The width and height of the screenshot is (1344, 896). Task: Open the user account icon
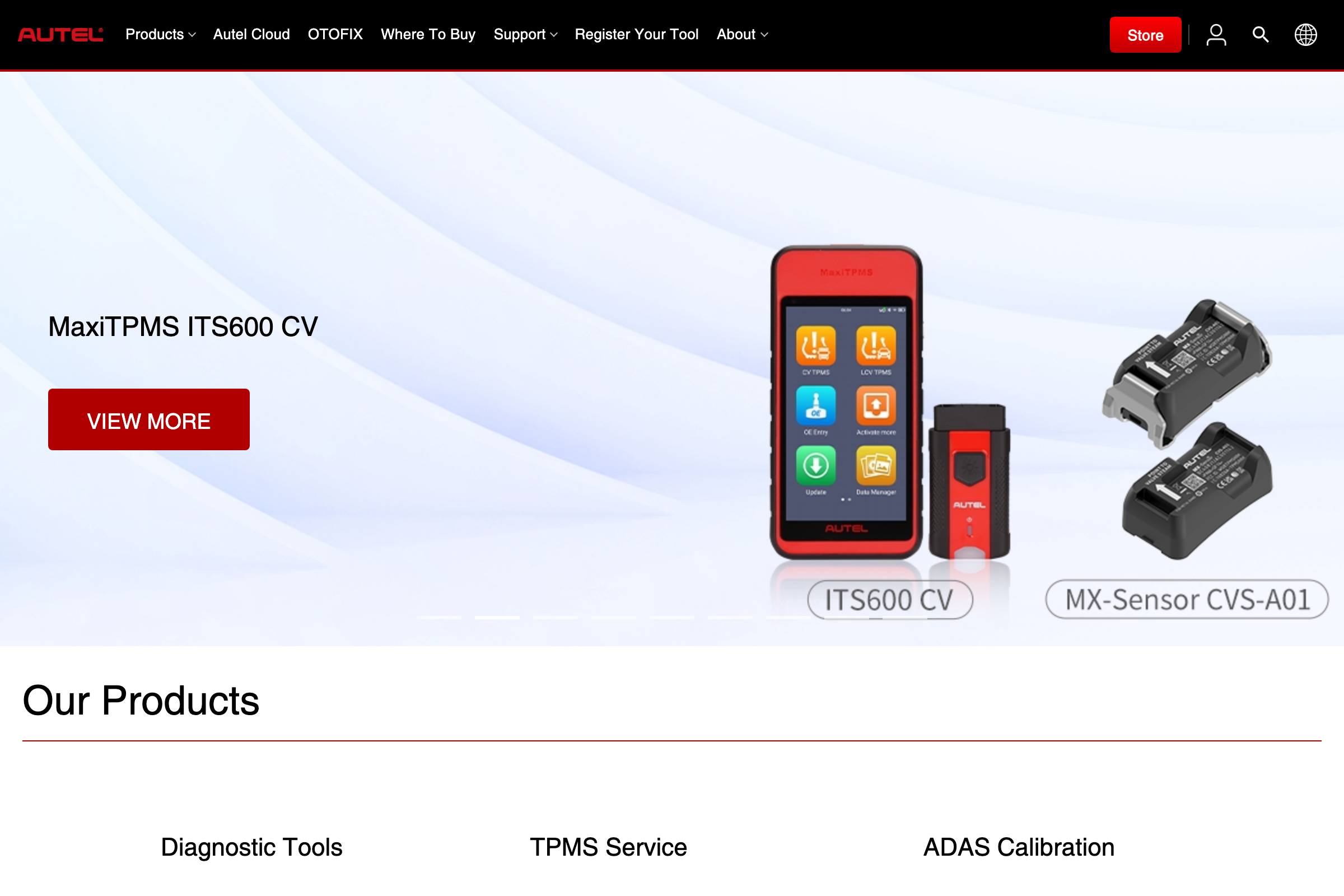pos(1216,35)
